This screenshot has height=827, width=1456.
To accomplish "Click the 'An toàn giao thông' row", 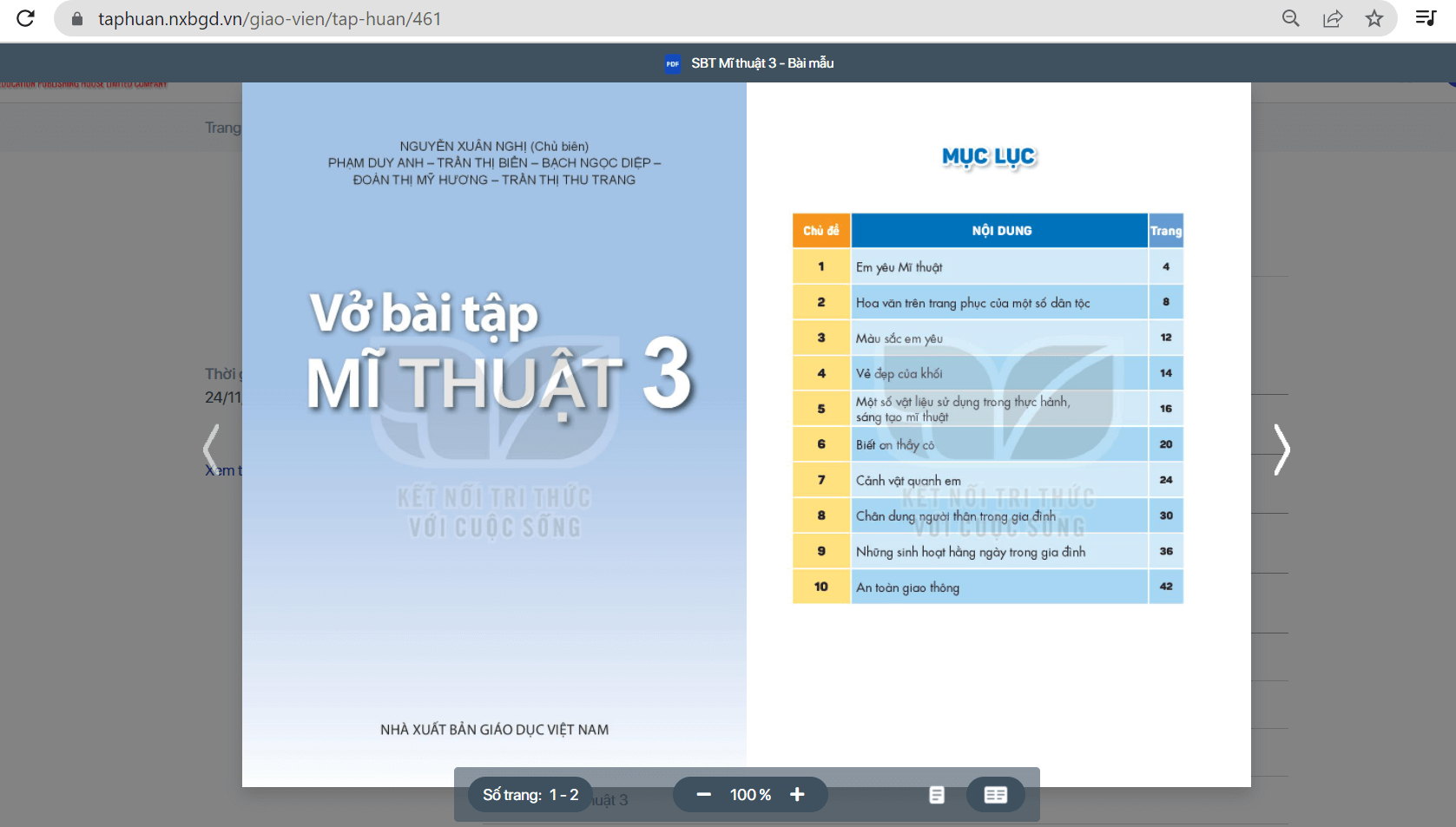I will (x=988, y=587).
